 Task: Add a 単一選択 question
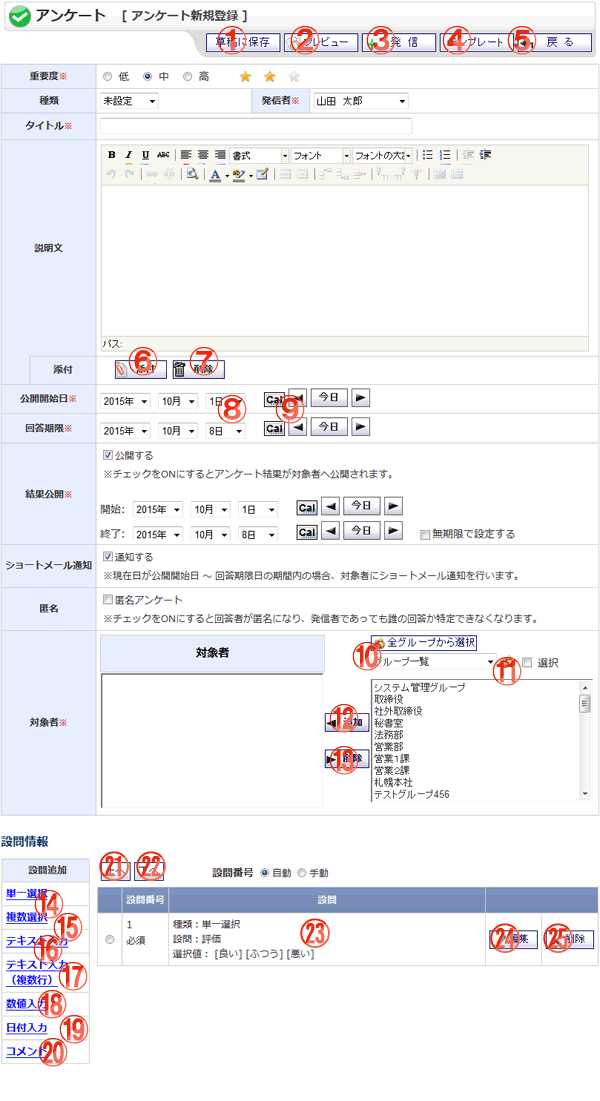(27, 893)
